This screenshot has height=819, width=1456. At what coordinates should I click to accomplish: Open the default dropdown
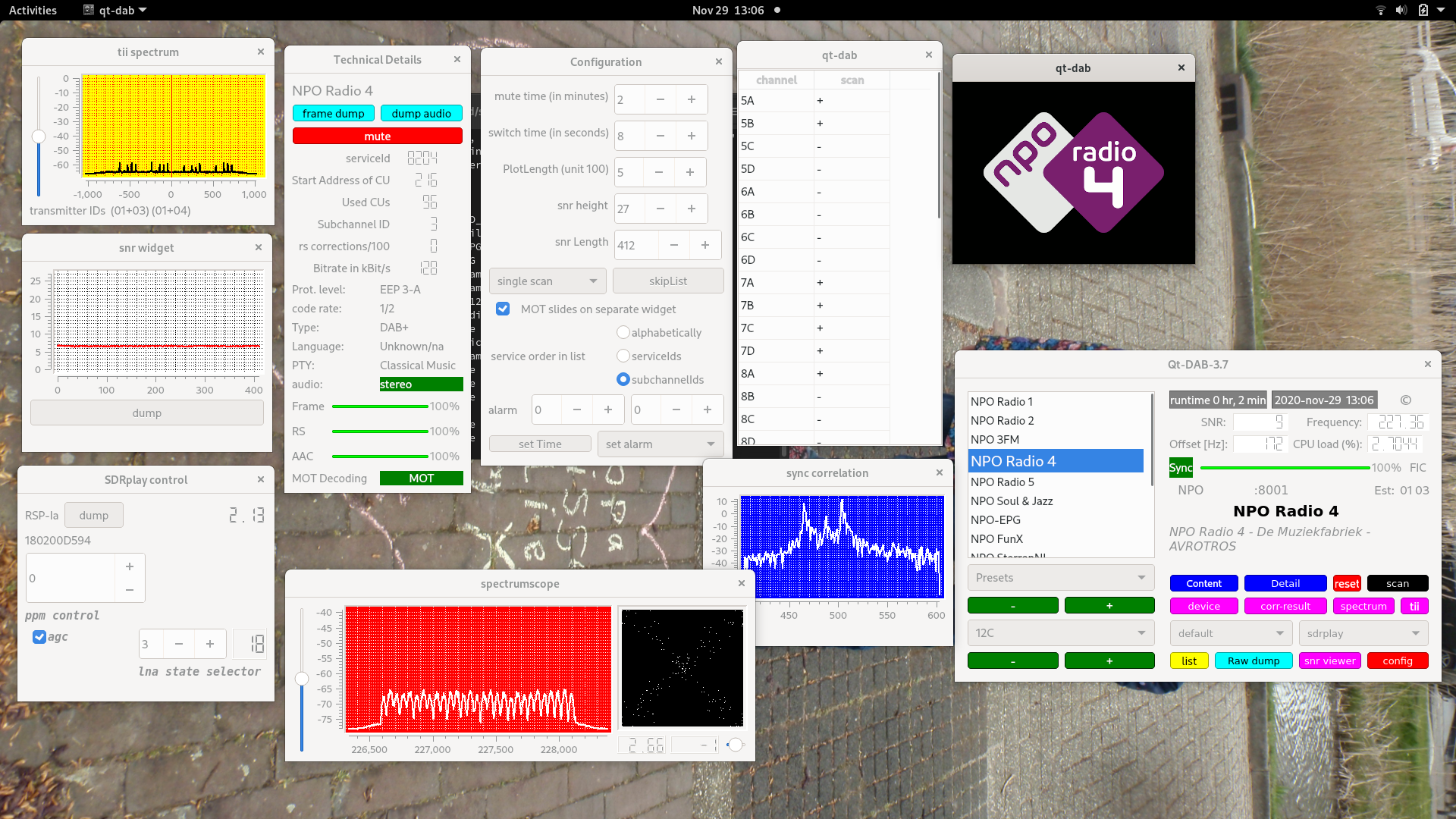tap(1231, 632)
